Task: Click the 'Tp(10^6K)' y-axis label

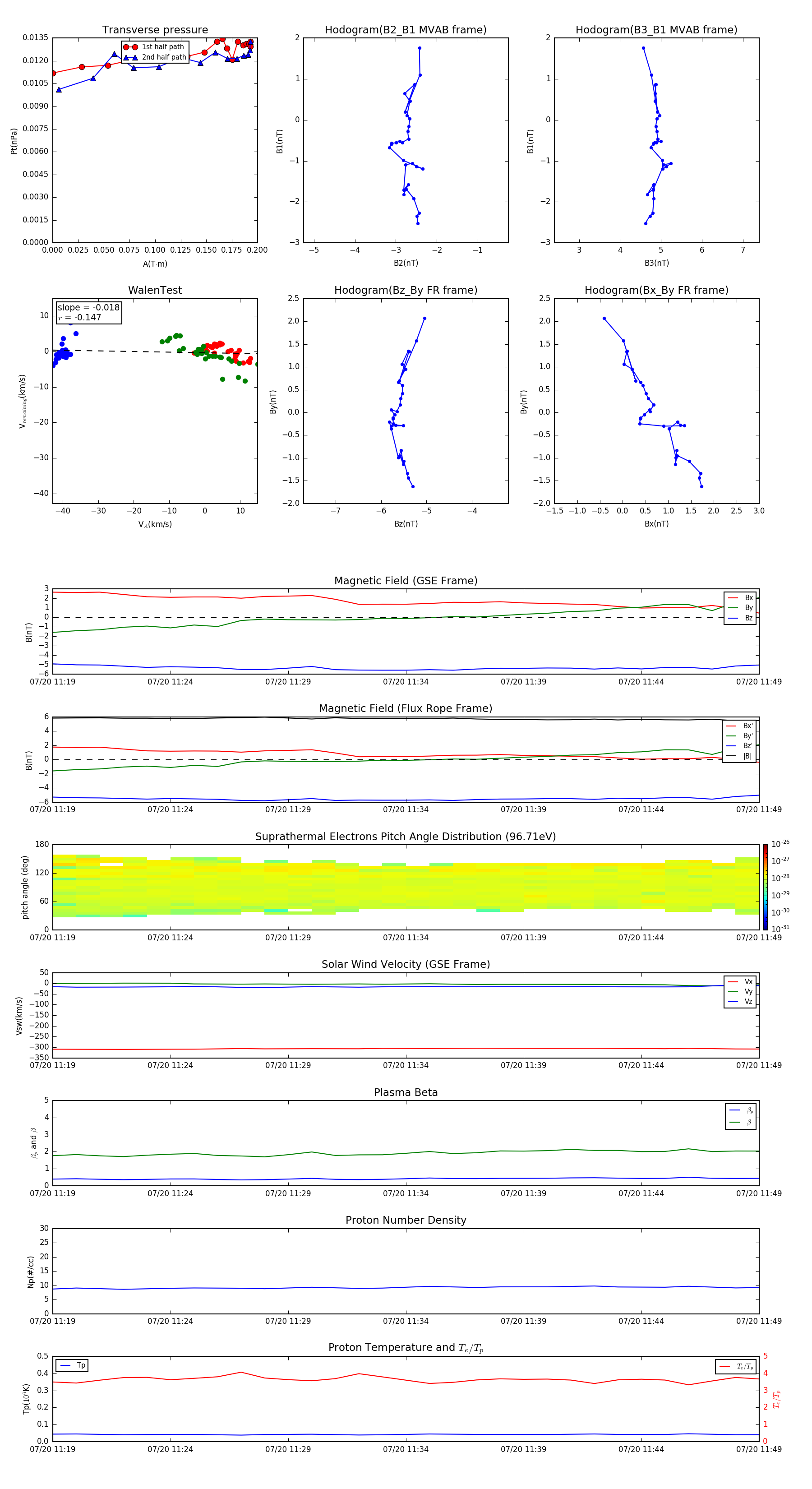Action: point(27,1399)
